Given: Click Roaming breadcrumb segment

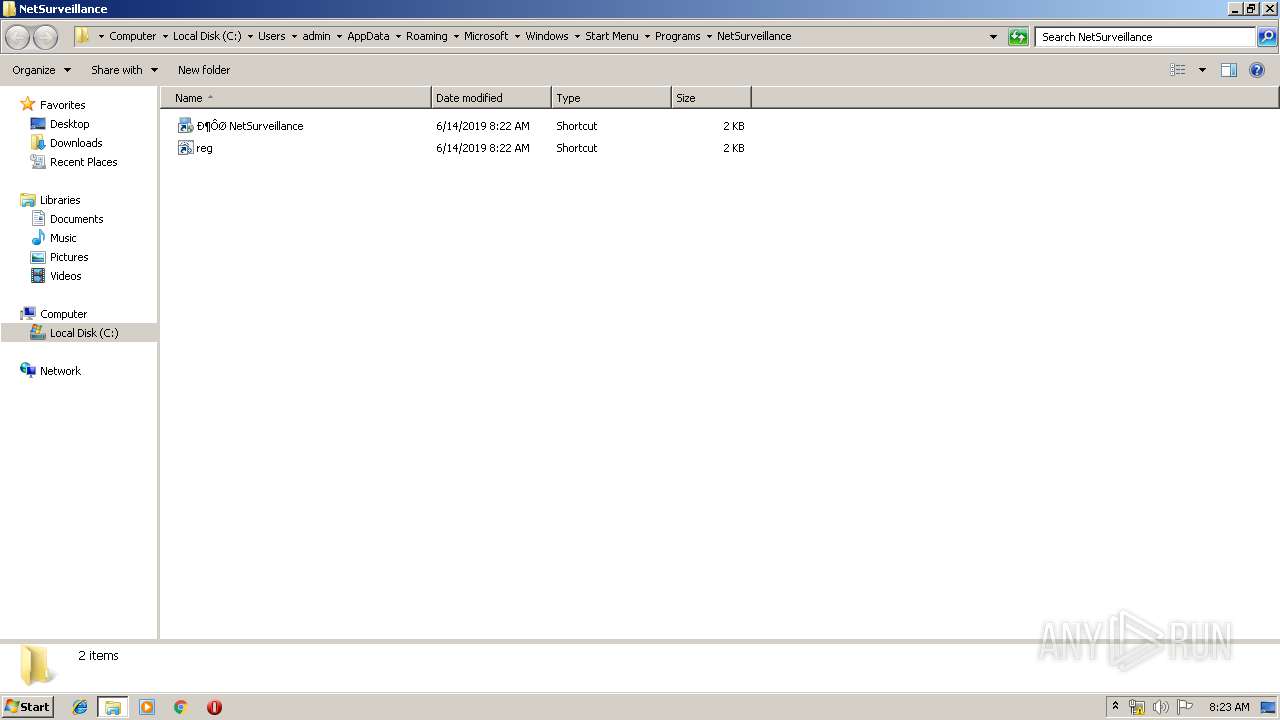Looking at the screenshot, I should (x=427, y=36).
